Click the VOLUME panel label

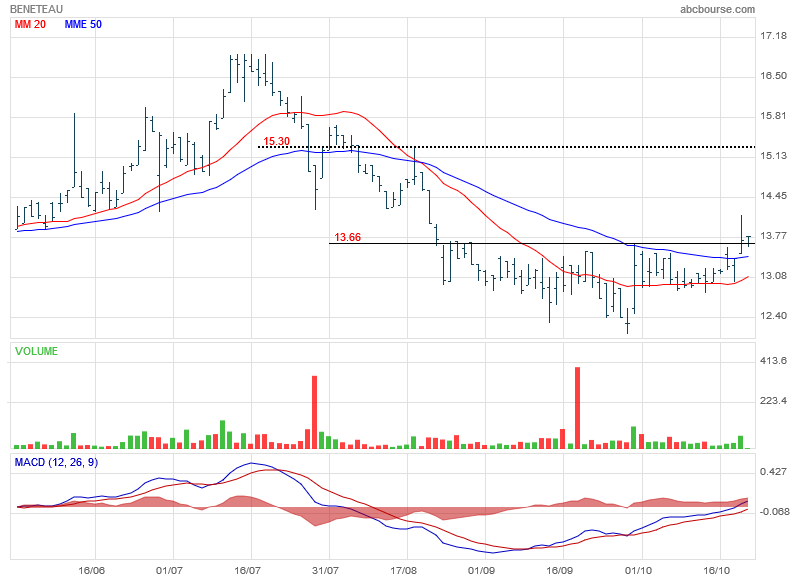[x=36, y=351]
